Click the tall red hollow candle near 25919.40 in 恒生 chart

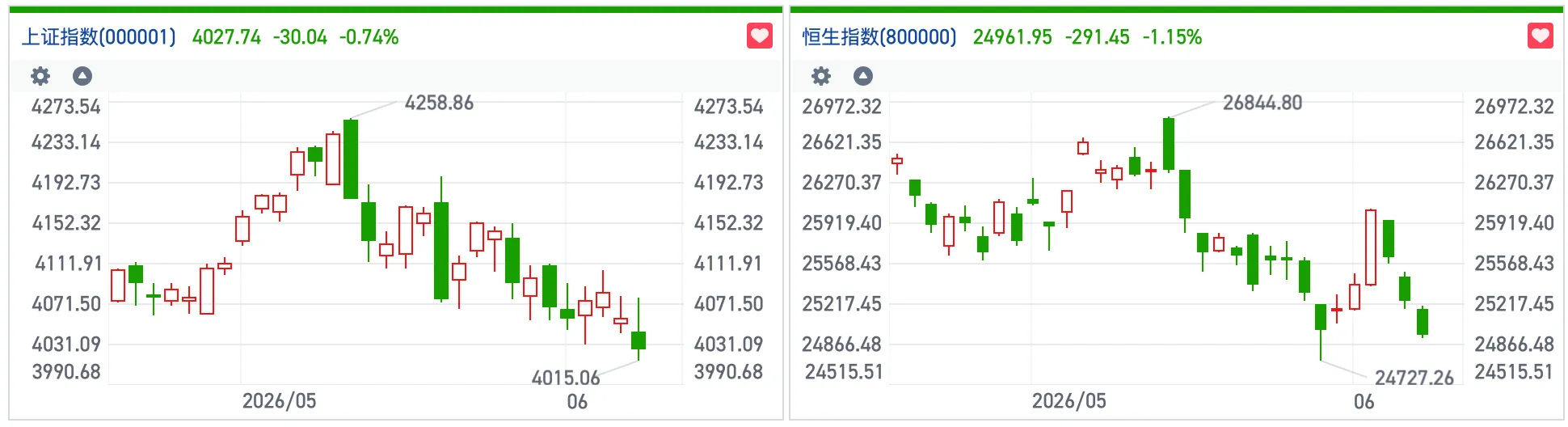(1371, 247)
